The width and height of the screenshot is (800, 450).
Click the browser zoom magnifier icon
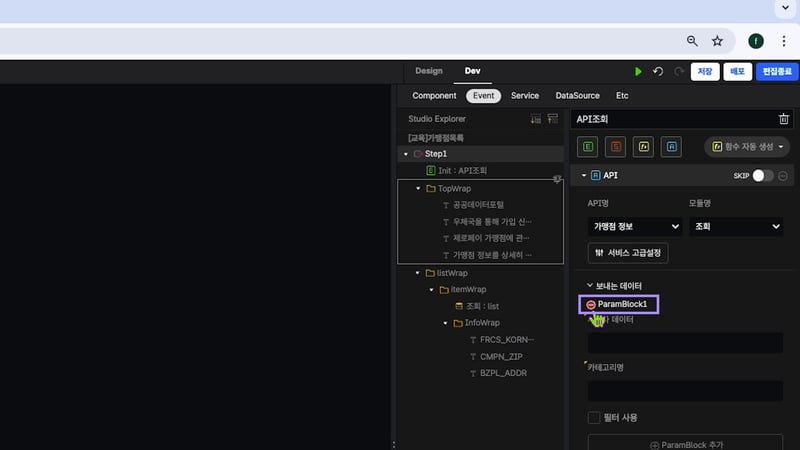pos(692,41)
